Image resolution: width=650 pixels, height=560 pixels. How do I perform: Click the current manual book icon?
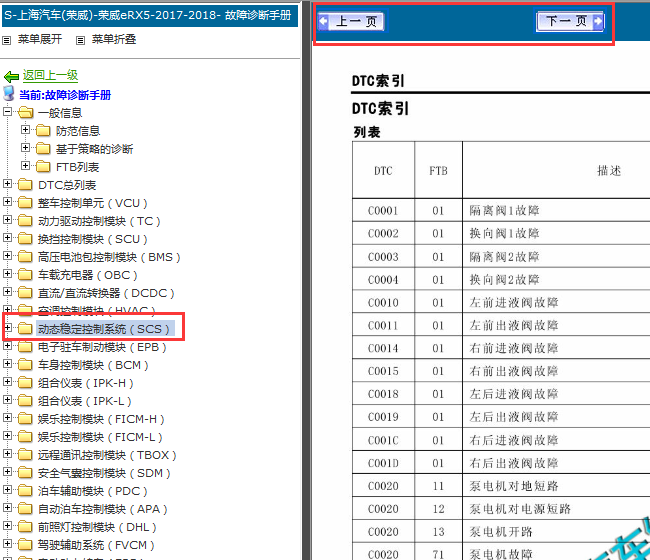tap(9, 94)
